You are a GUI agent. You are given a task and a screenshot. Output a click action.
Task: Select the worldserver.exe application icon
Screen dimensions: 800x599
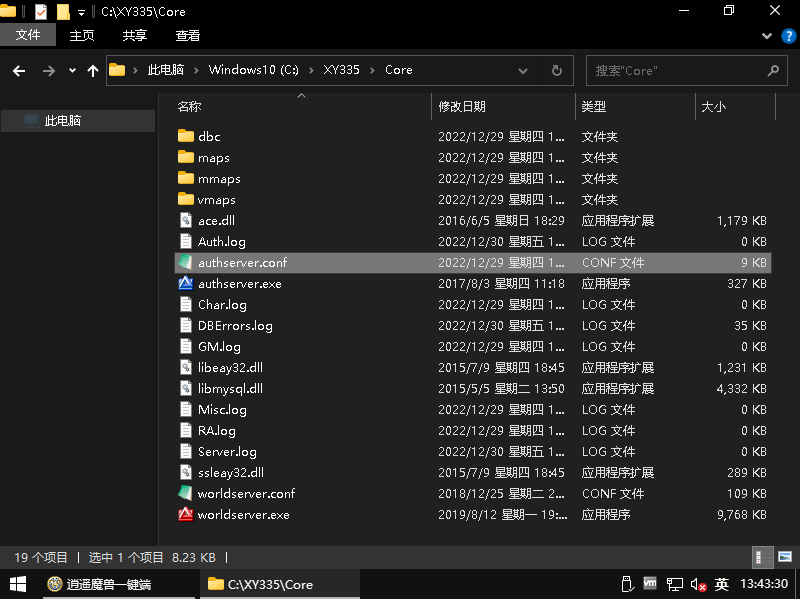tap(186, 514)
